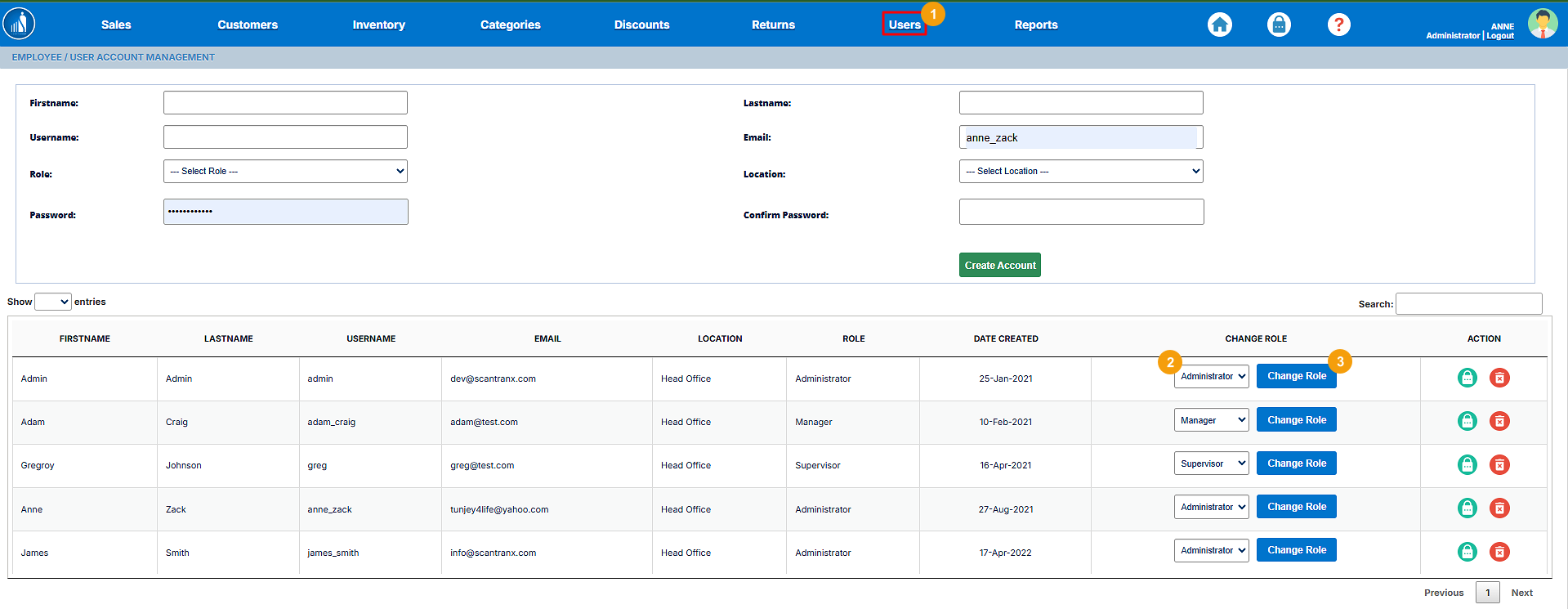Expand the Select Location dropdown

(1080, 172)
